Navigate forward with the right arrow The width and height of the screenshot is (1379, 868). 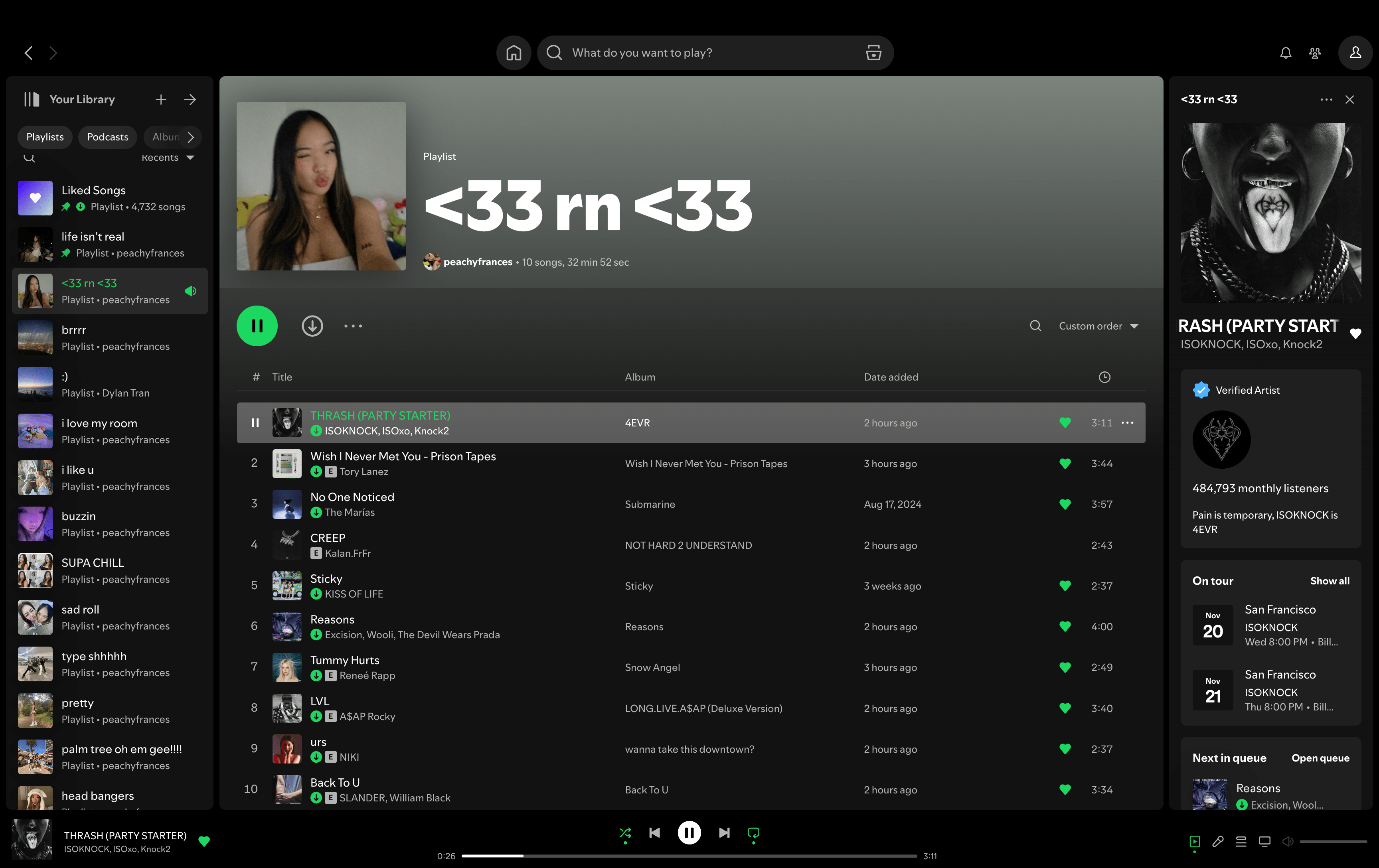pyautogui.click(x=53, y=53)
